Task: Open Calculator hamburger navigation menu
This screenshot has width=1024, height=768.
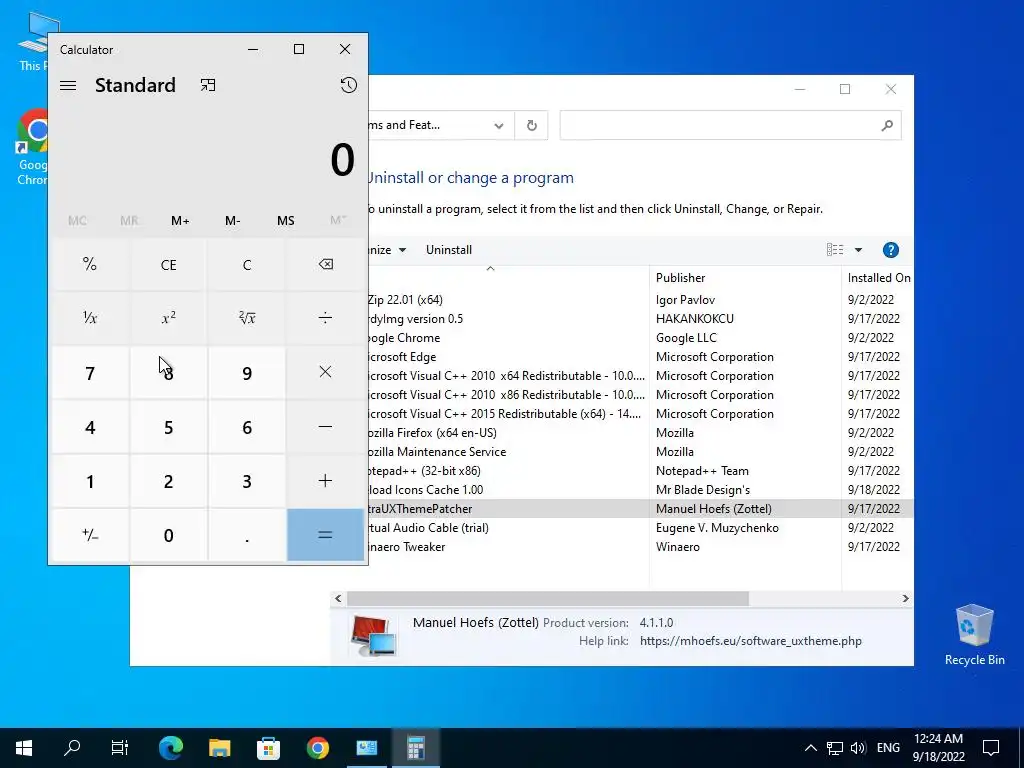Action: tap(68, 86)
